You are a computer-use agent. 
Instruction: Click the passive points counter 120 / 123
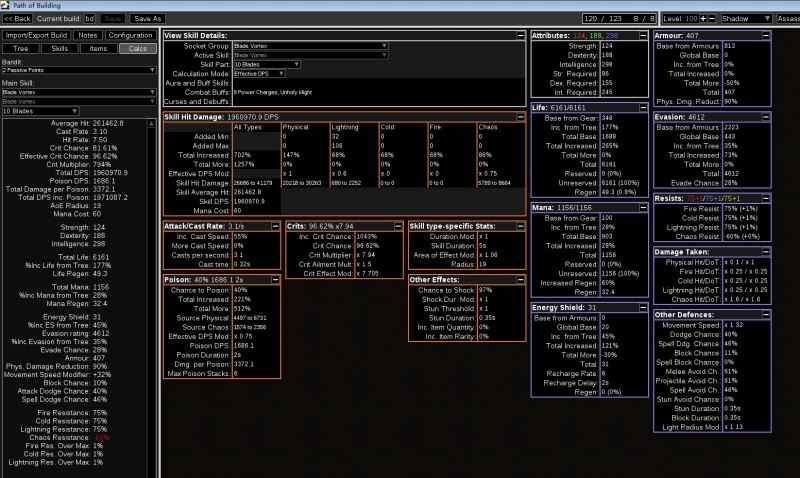pyautogui.click(x=603, y=18)
